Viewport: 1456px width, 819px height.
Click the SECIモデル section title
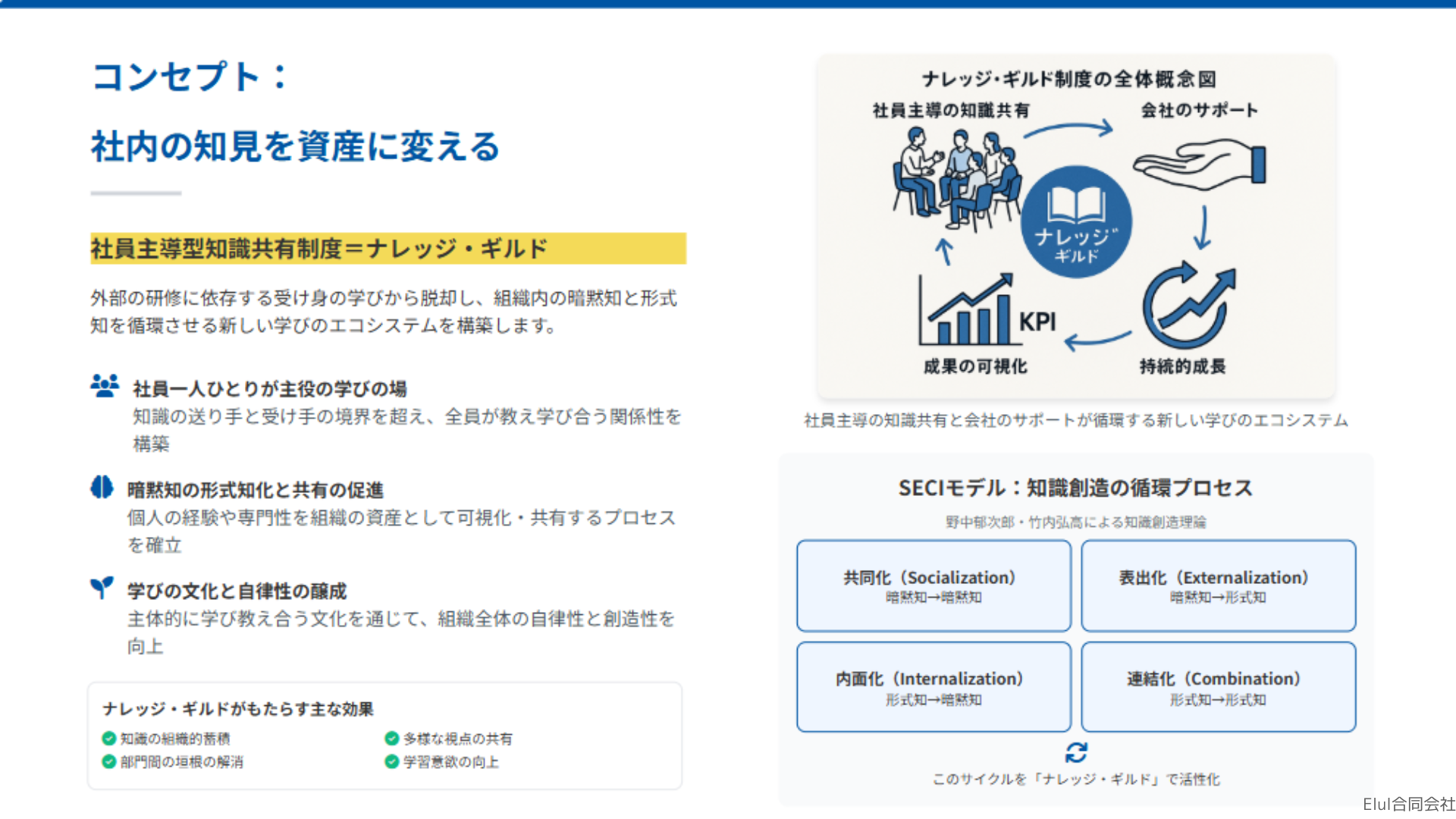pyautogui.click(x=1075, y=488)
